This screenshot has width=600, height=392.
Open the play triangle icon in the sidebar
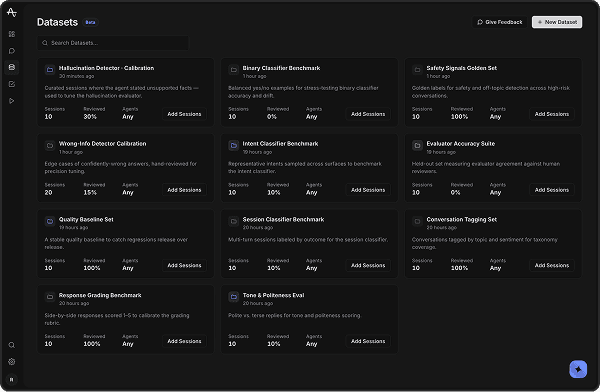[12, 101]
